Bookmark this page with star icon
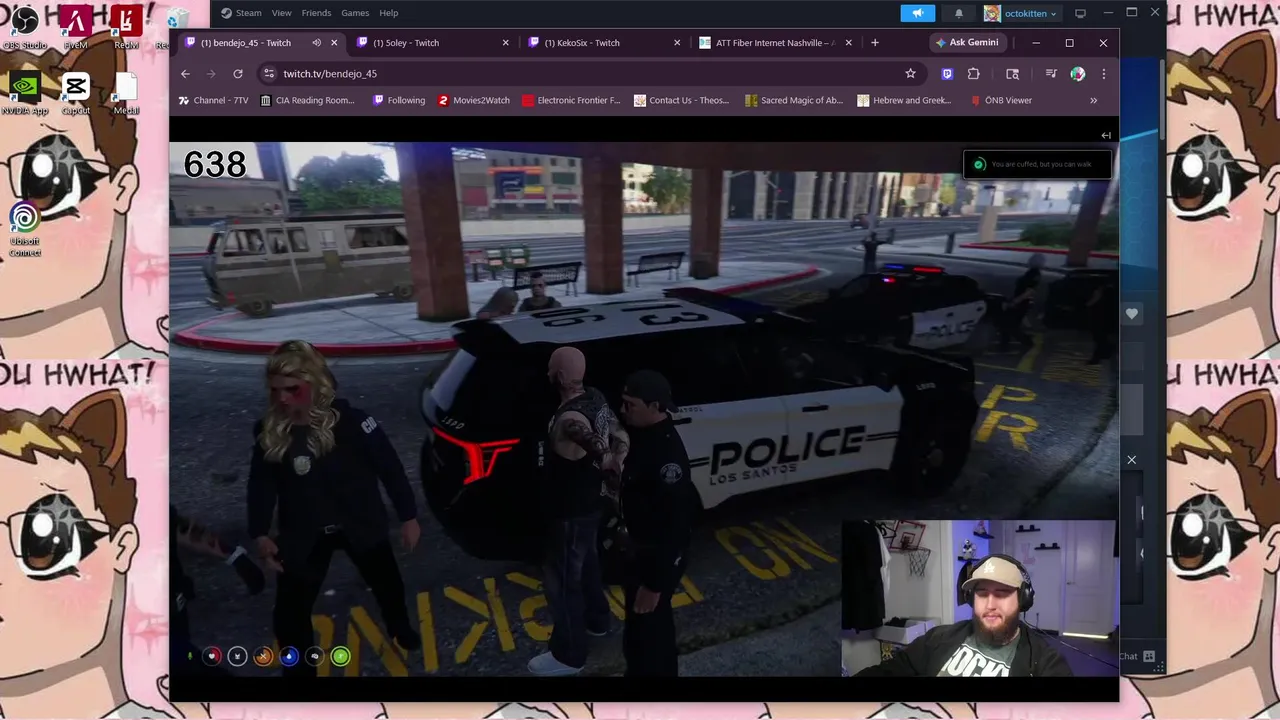The width and height of the screenshot is (1280, 720). click(x=910, y=74)
